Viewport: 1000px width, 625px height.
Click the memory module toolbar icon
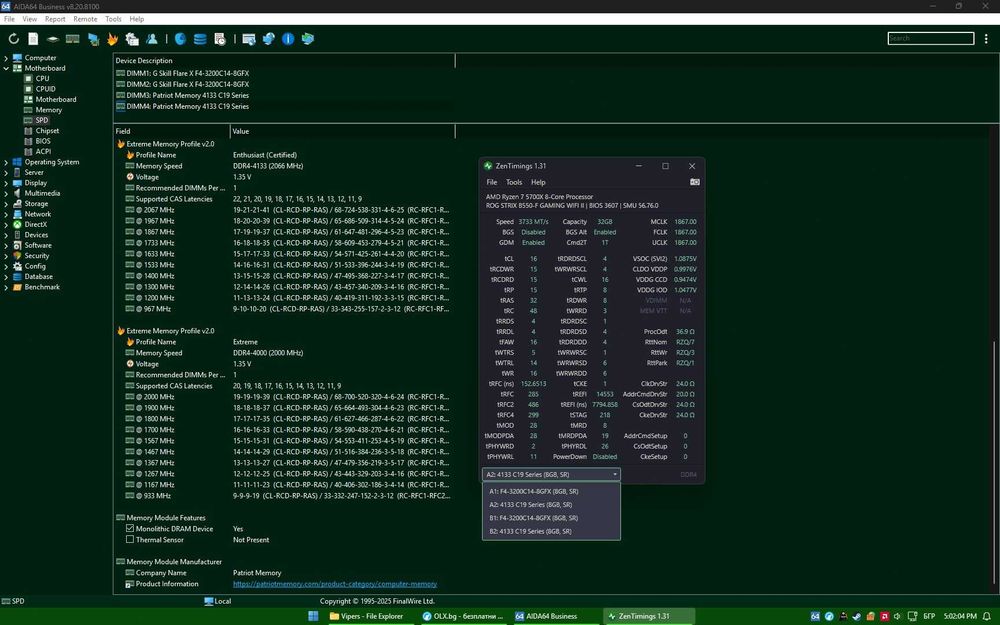(x=73, y=39)
